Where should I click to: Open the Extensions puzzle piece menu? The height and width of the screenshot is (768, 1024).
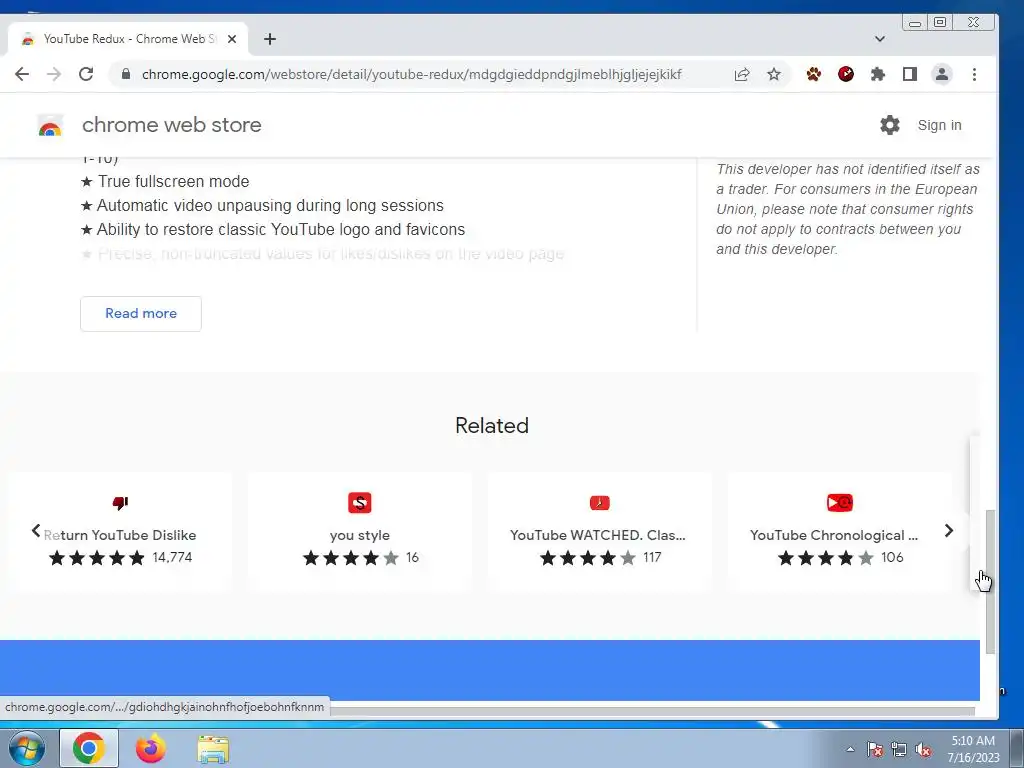point(878,74)
